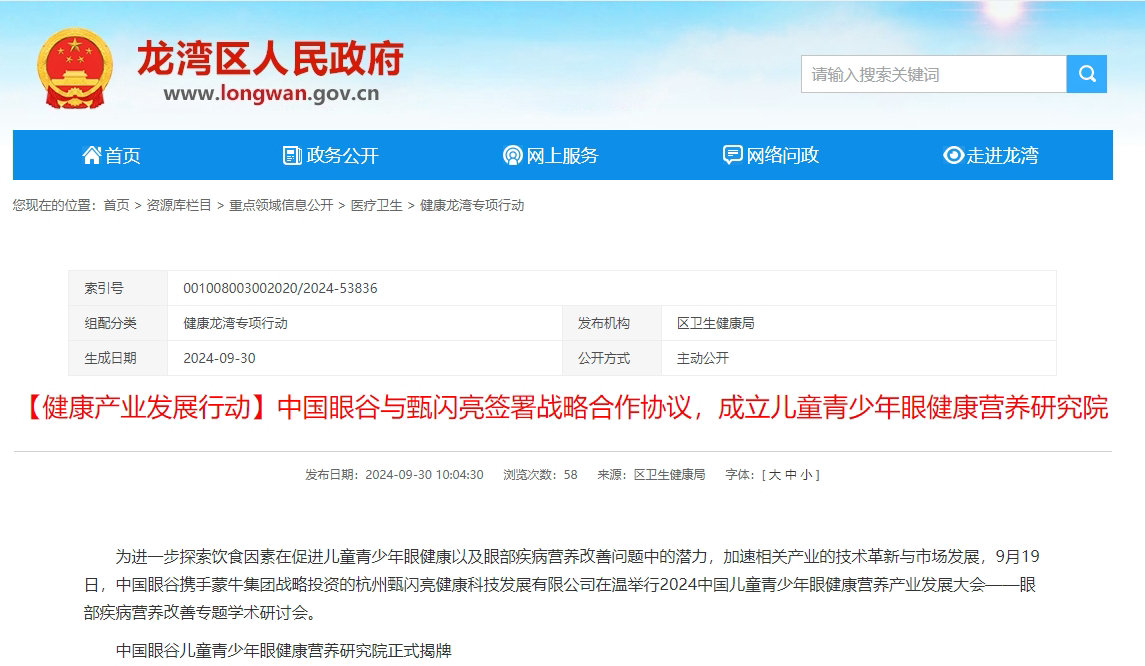Go to 医疗卫生 breadcrumb
This screenshot has height=666, width=1145.
(376, 205)
